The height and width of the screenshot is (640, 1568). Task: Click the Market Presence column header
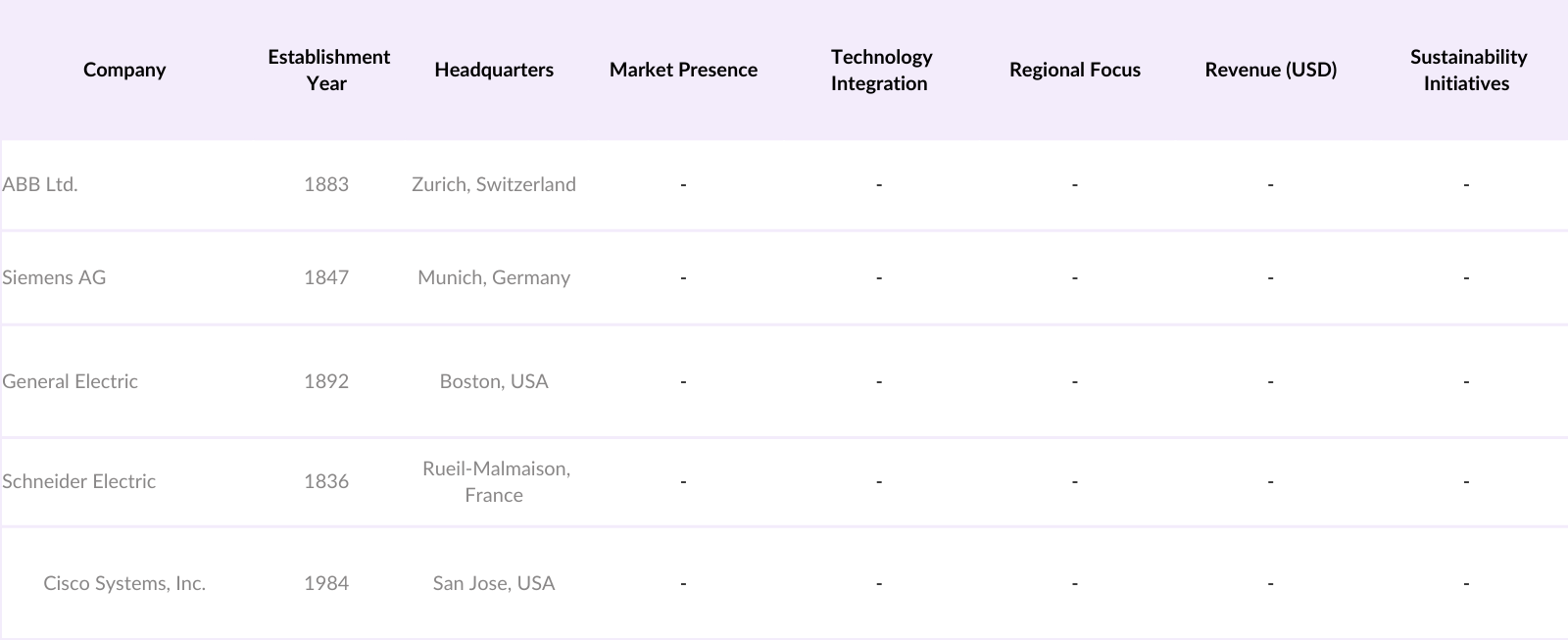tap(683, 70)
